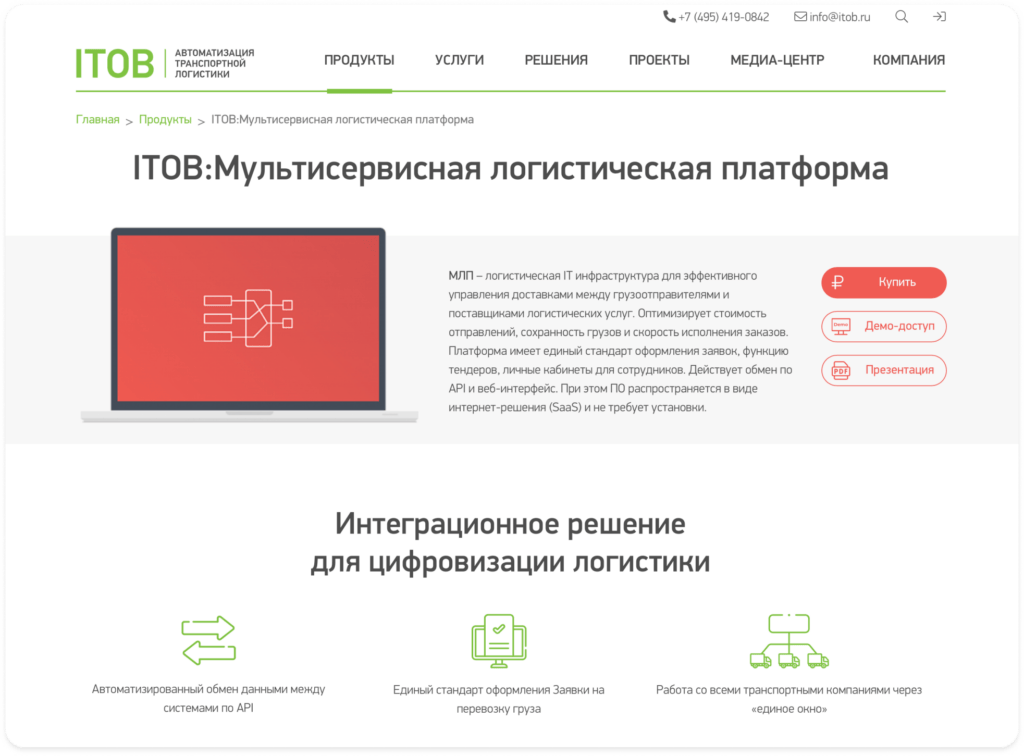Select Проекты in the navigation
Viewport: 1024px width, 756px height.
click(659, 60)
